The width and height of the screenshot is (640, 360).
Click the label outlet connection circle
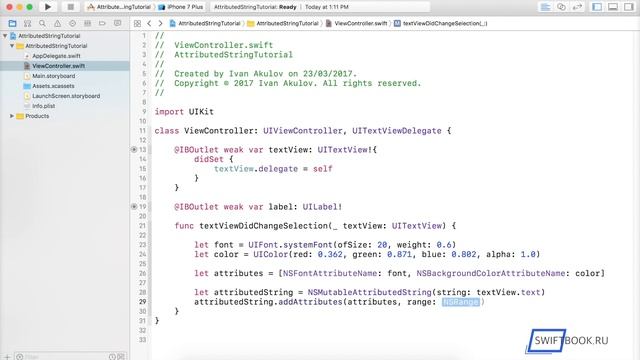pos(133,207)
